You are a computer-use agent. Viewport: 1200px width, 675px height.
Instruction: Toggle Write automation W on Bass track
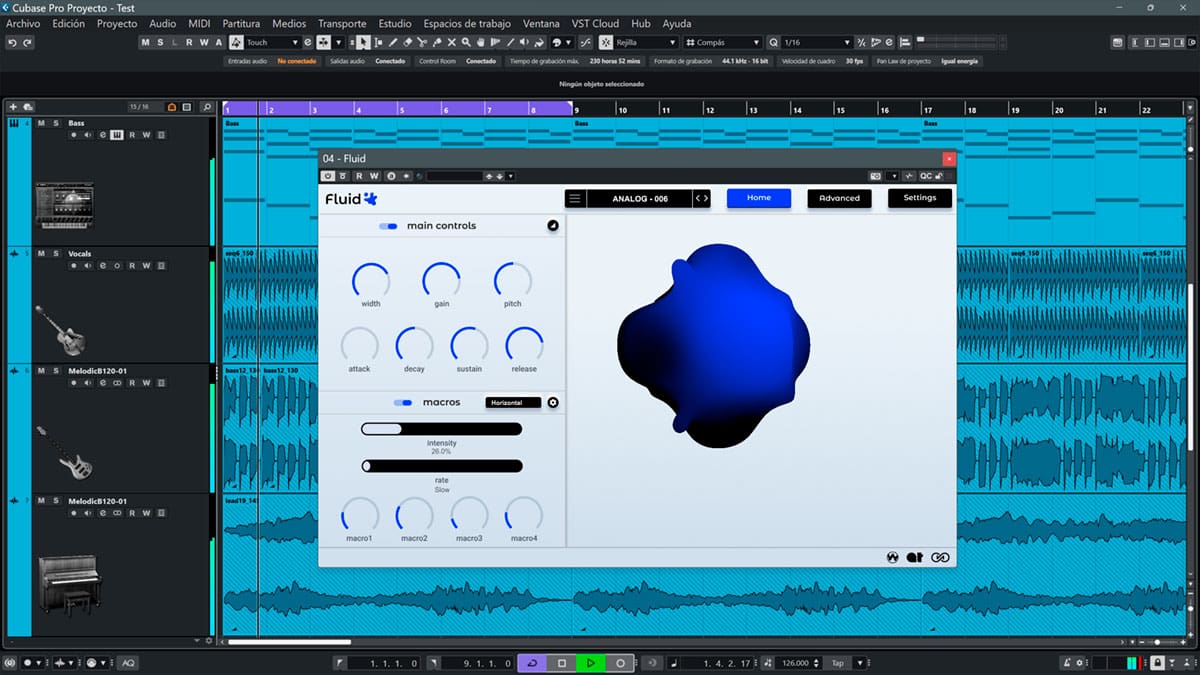[x=146, y=135]
